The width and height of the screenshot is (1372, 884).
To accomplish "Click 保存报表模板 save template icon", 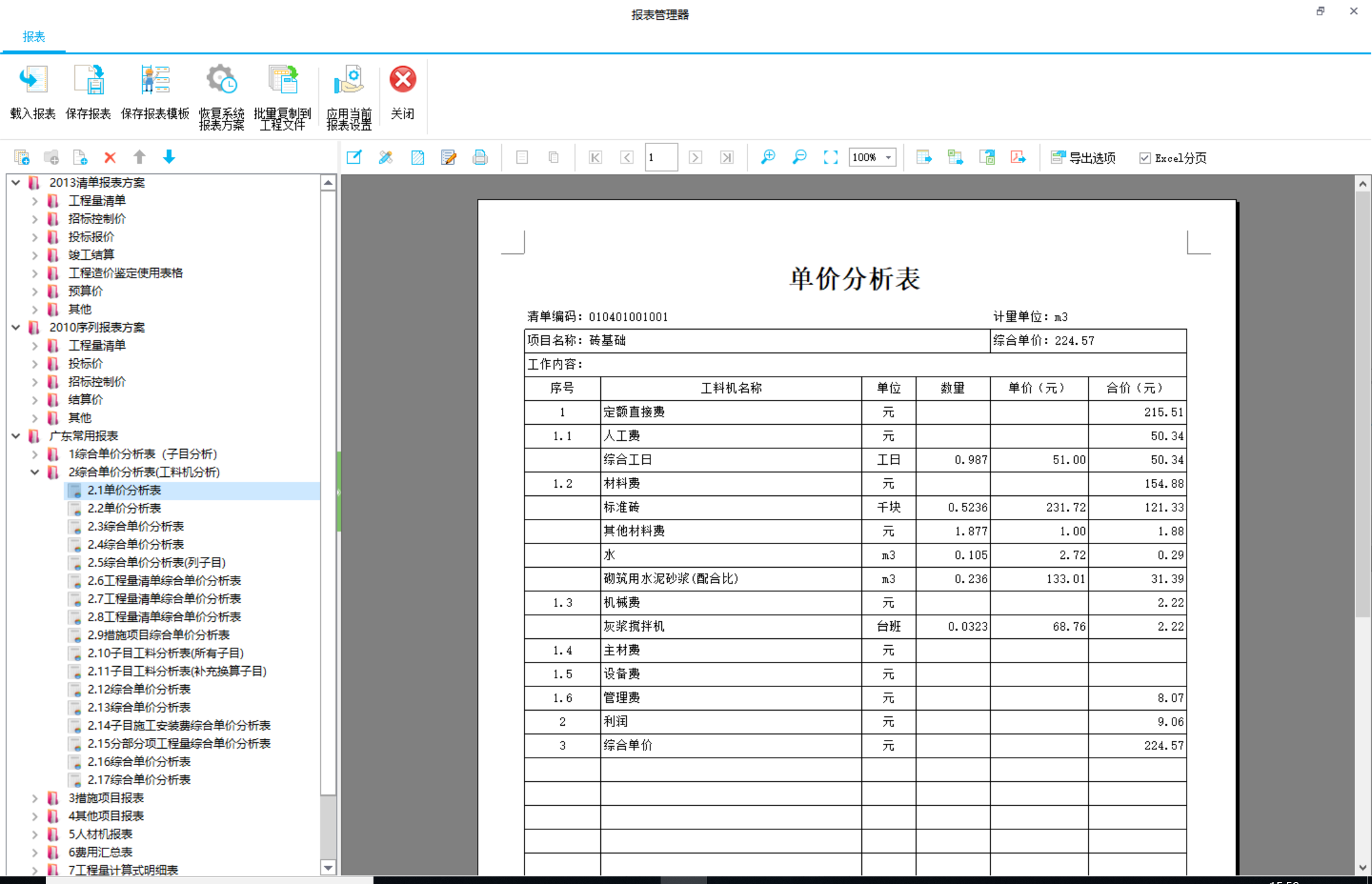I will (x=155, y=81).
